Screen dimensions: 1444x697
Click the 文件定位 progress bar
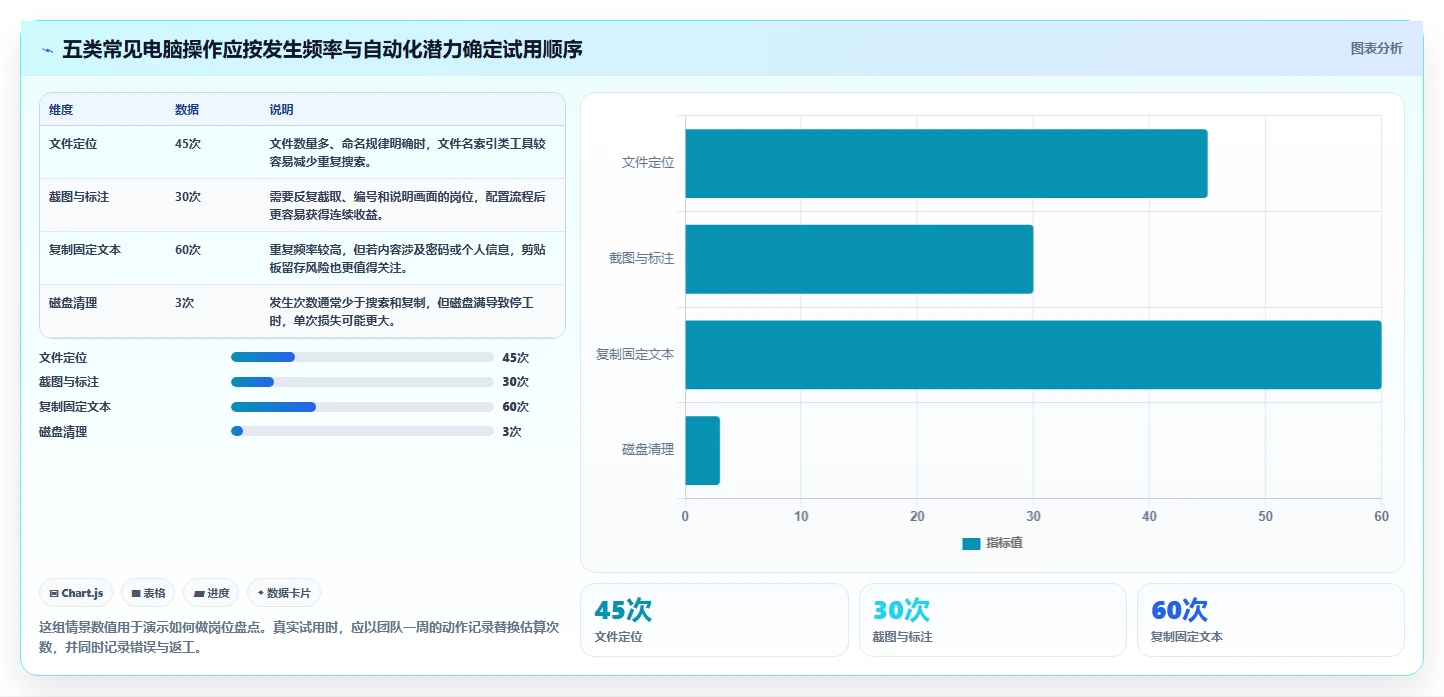pyautogui.click(x=362, y=357)
